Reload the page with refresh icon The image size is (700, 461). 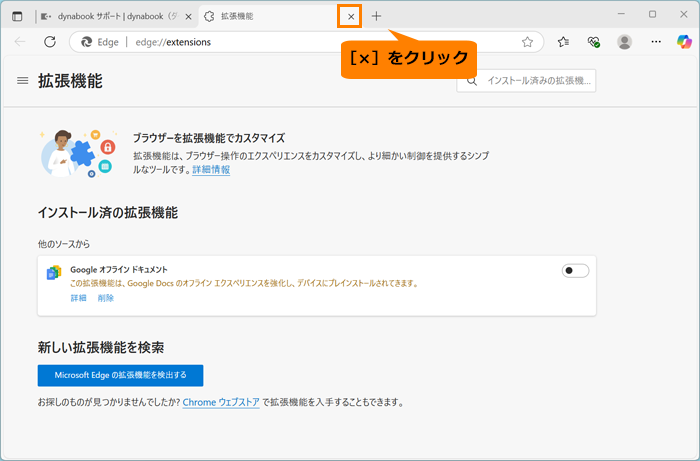coord(50,42)
